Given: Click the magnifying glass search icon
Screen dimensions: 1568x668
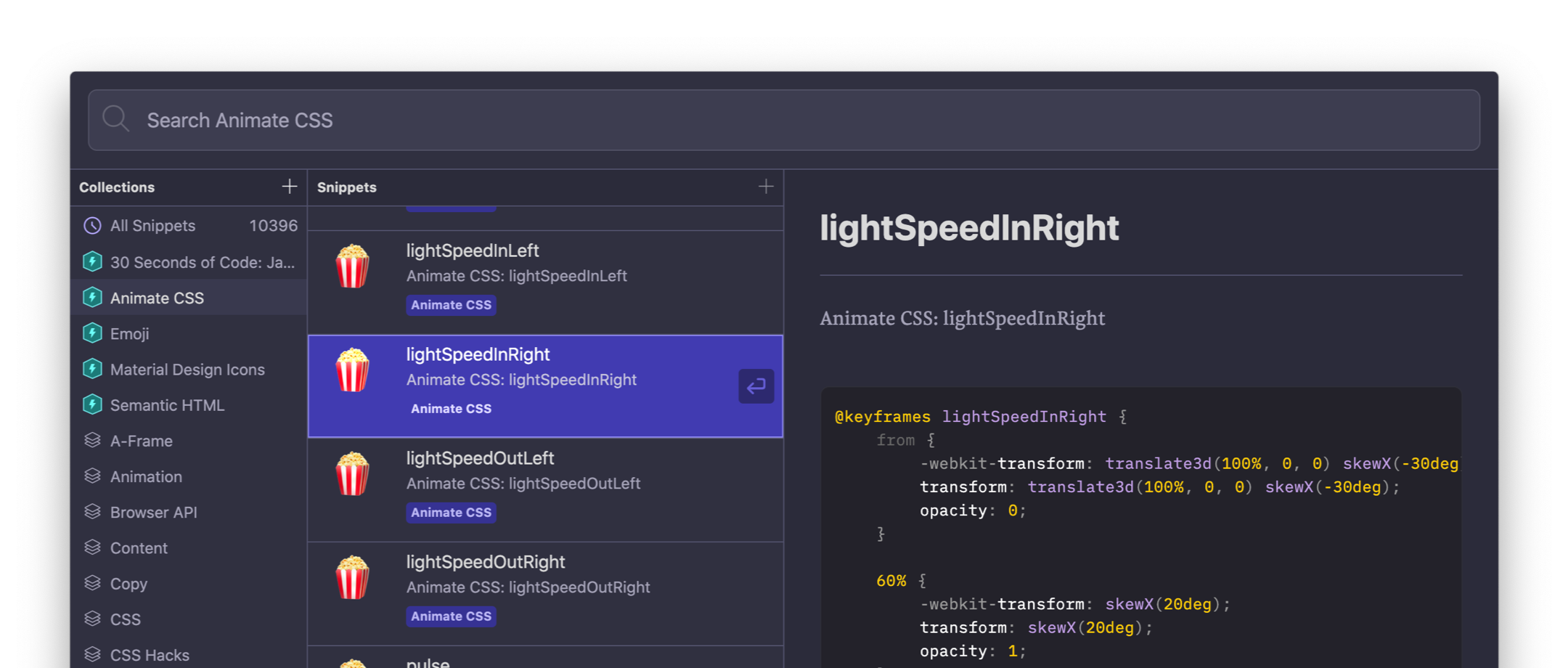Looking at the screenshot, I should (x=115, y=119).
